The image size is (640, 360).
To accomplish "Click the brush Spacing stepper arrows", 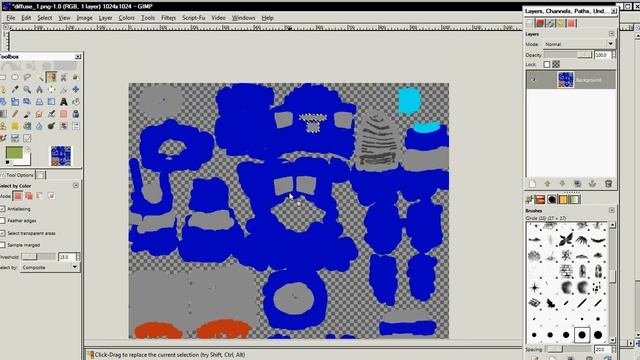I will tap(613, 349).
